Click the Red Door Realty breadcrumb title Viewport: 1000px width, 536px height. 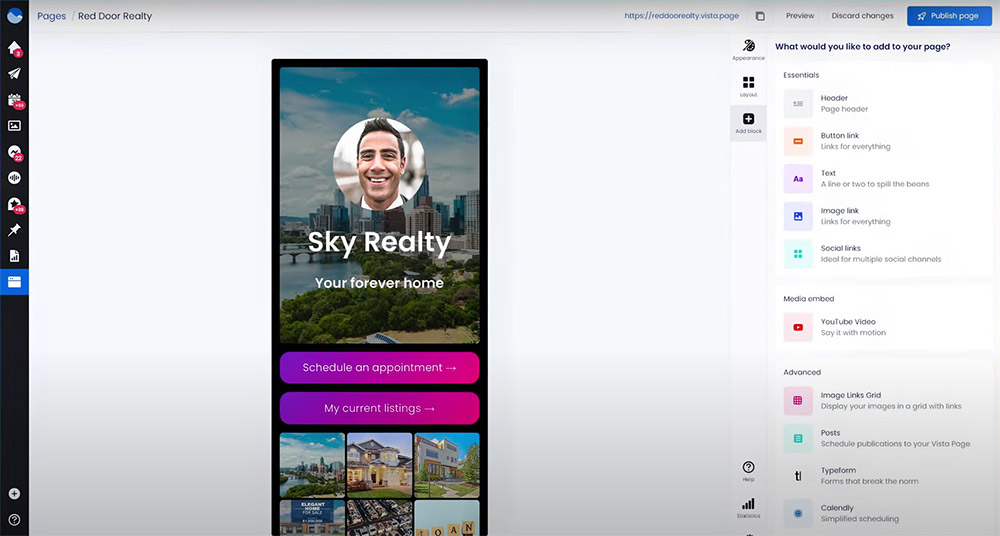[x=115, y=16]
